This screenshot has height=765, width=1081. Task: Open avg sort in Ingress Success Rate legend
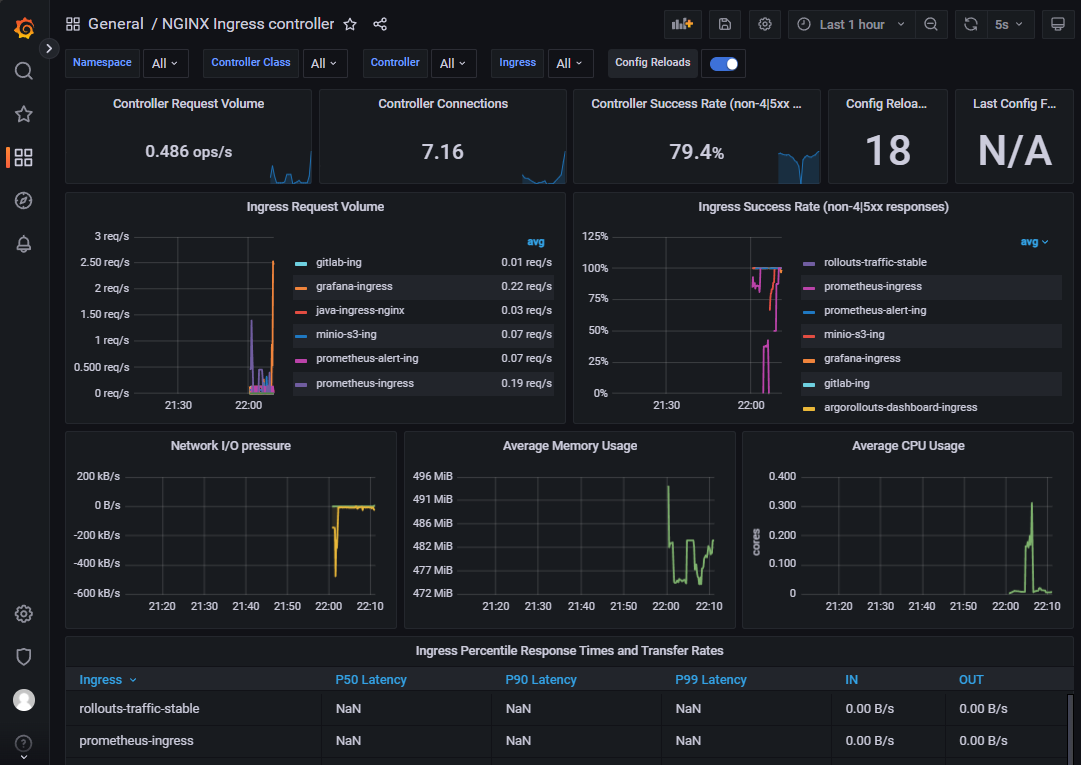pyautogui.click(x=1034, y=242)
